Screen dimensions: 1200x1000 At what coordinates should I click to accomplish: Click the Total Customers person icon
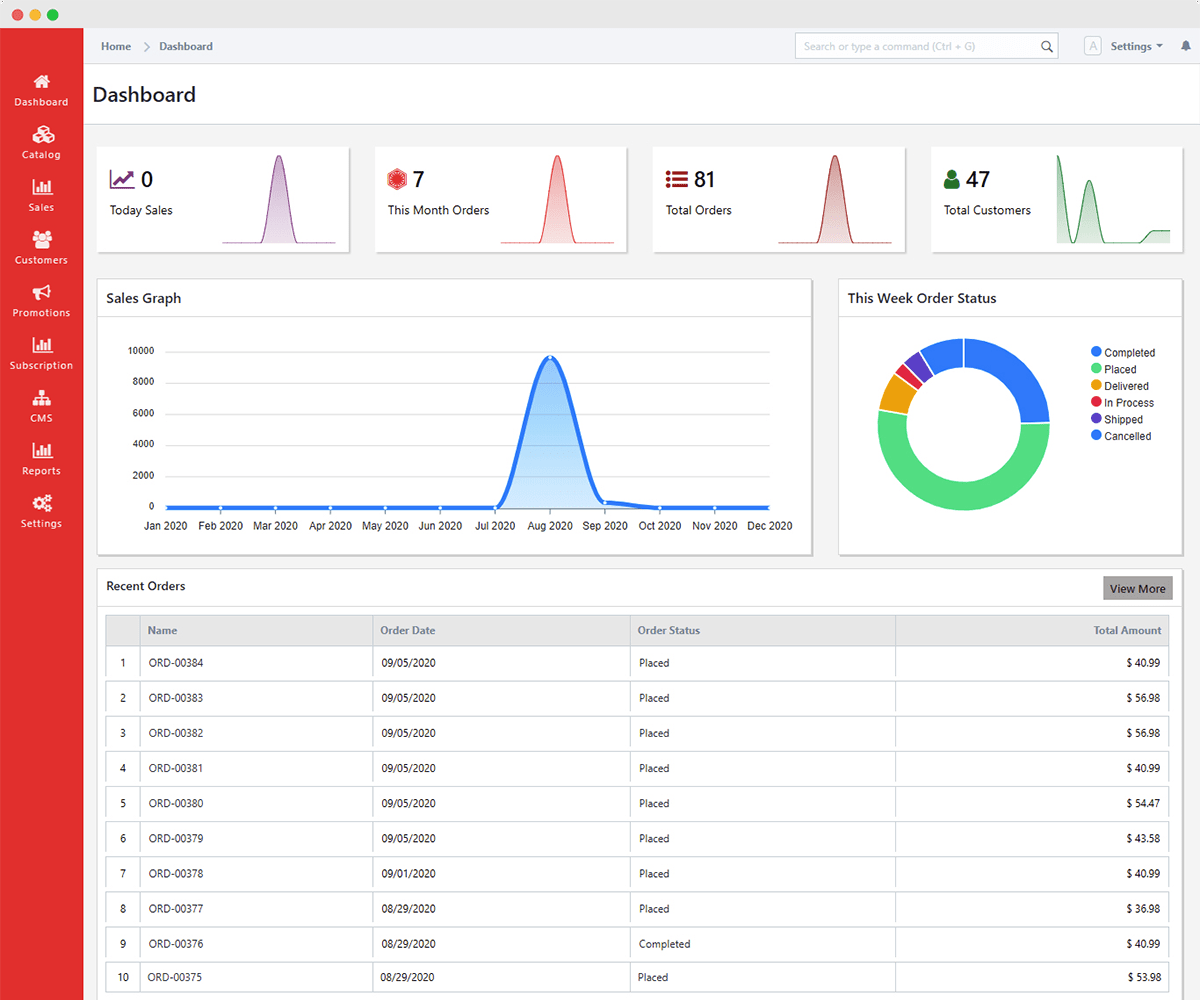(x=952, y=180)
